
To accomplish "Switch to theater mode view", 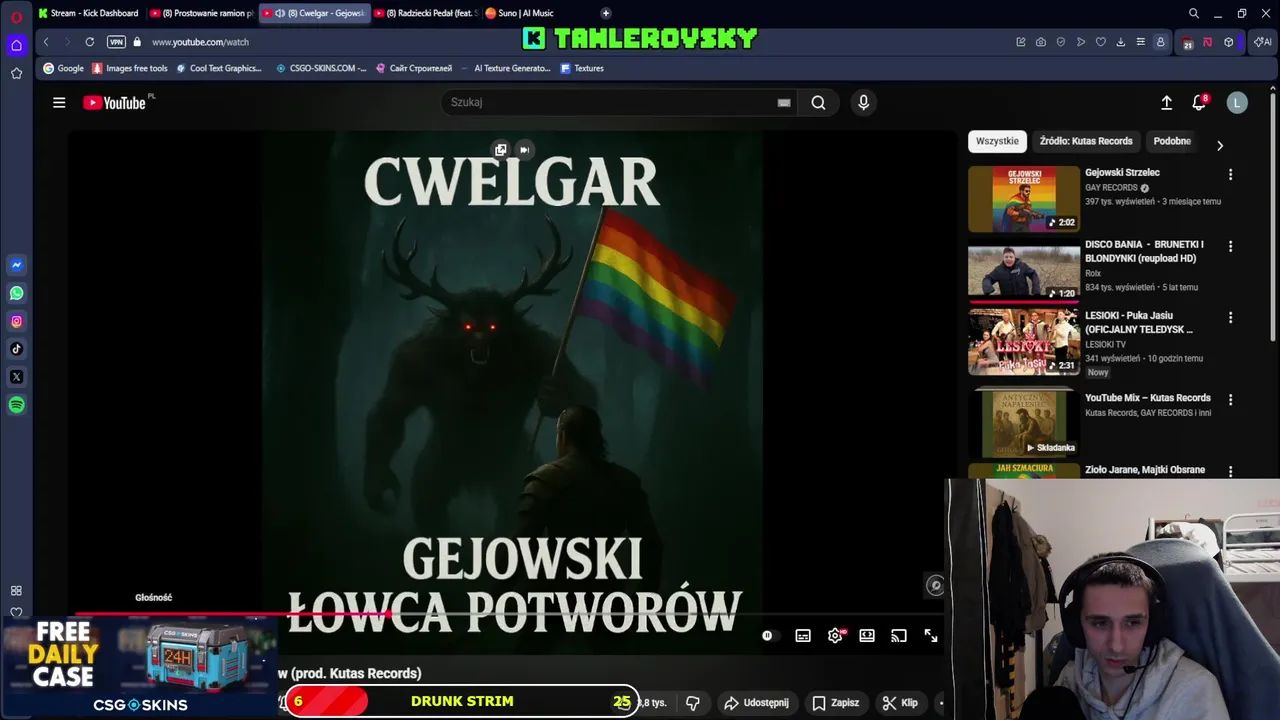I will 867,636.
